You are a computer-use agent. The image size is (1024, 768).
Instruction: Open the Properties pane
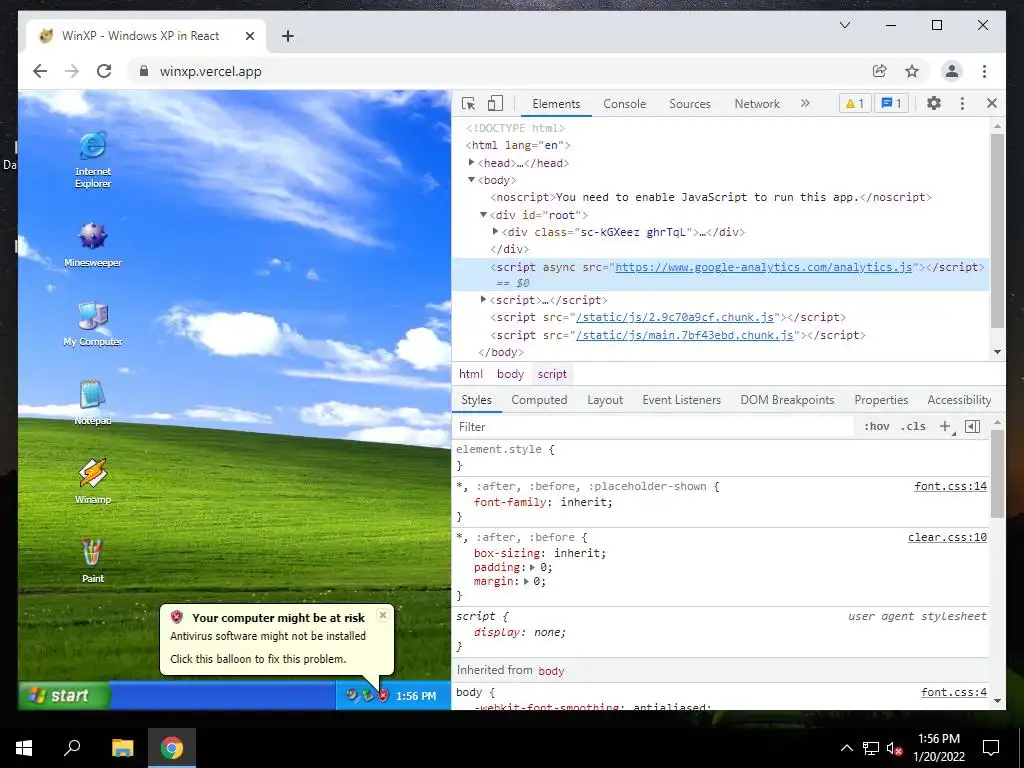pos(881,400)
